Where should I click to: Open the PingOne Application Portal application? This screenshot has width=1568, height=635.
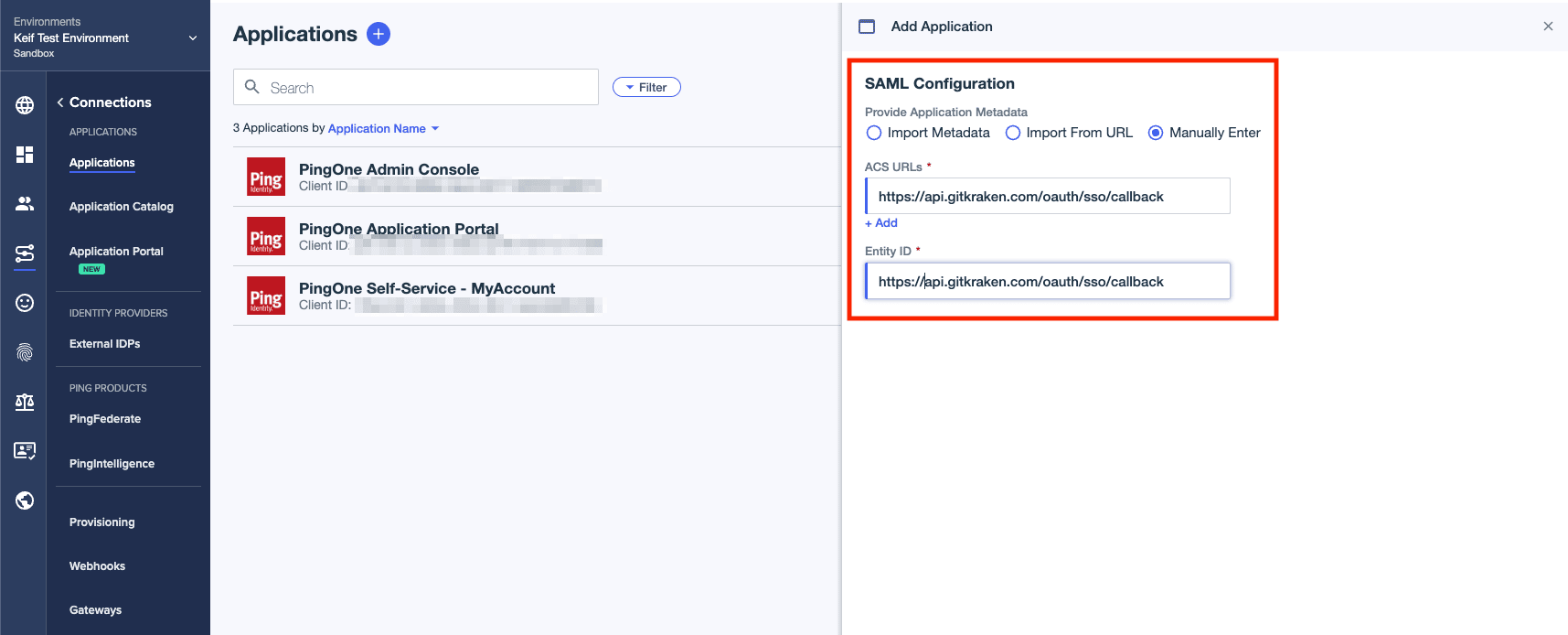click(x=537, y=236)
